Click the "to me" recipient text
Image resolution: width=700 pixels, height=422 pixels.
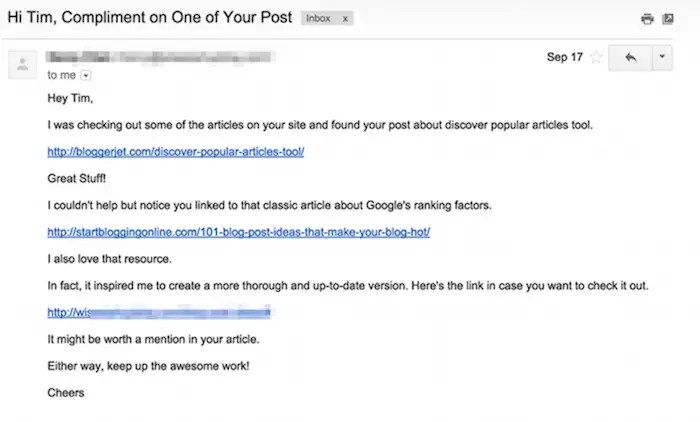click(61, 75)
